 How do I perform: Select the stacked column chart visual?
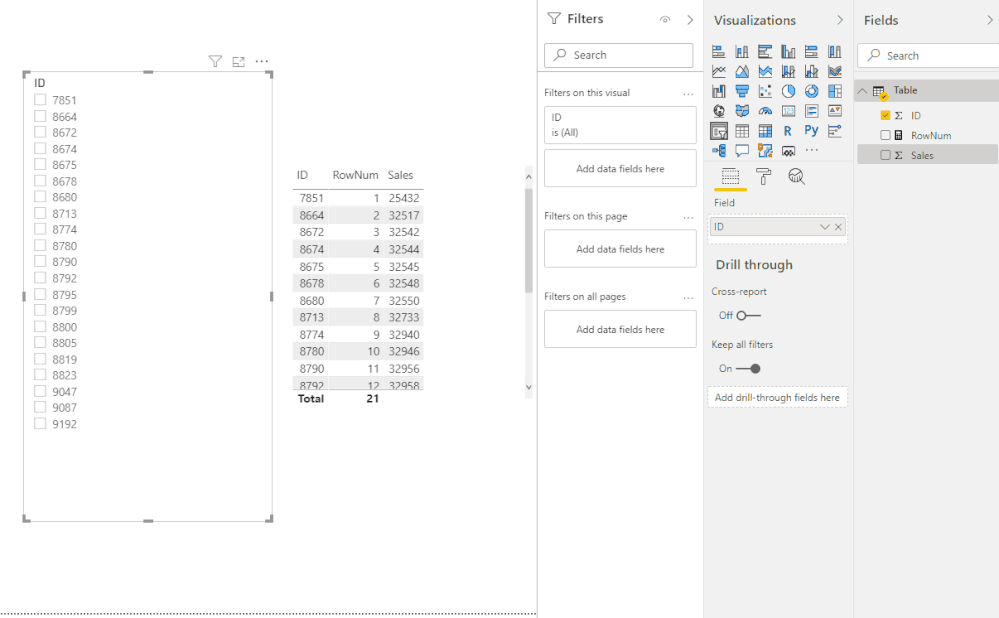pyautogui.click(x=742, y=52)
